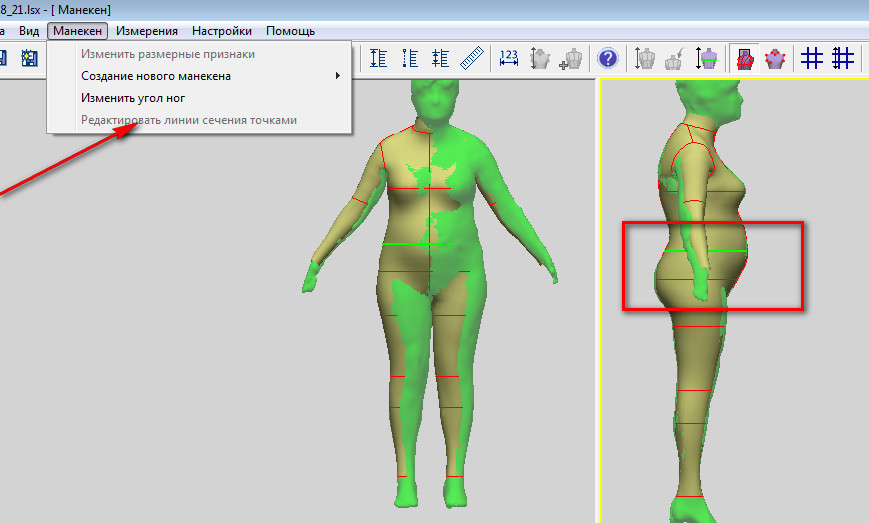This screenshot has width=869, height=523.
Task: Select the 123 dimension measurement icon
Action: [x=508, y=58]
